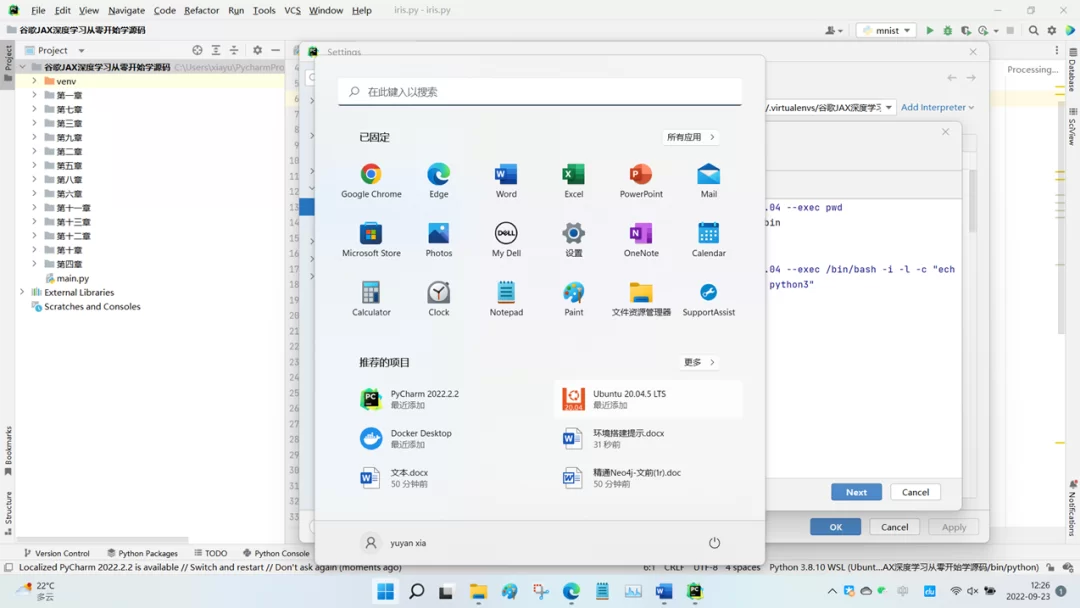The image size is (1080, 608).
Task: Open the Python interpreter path combo box
Action: pyautogui.click(x=829, y=107)
